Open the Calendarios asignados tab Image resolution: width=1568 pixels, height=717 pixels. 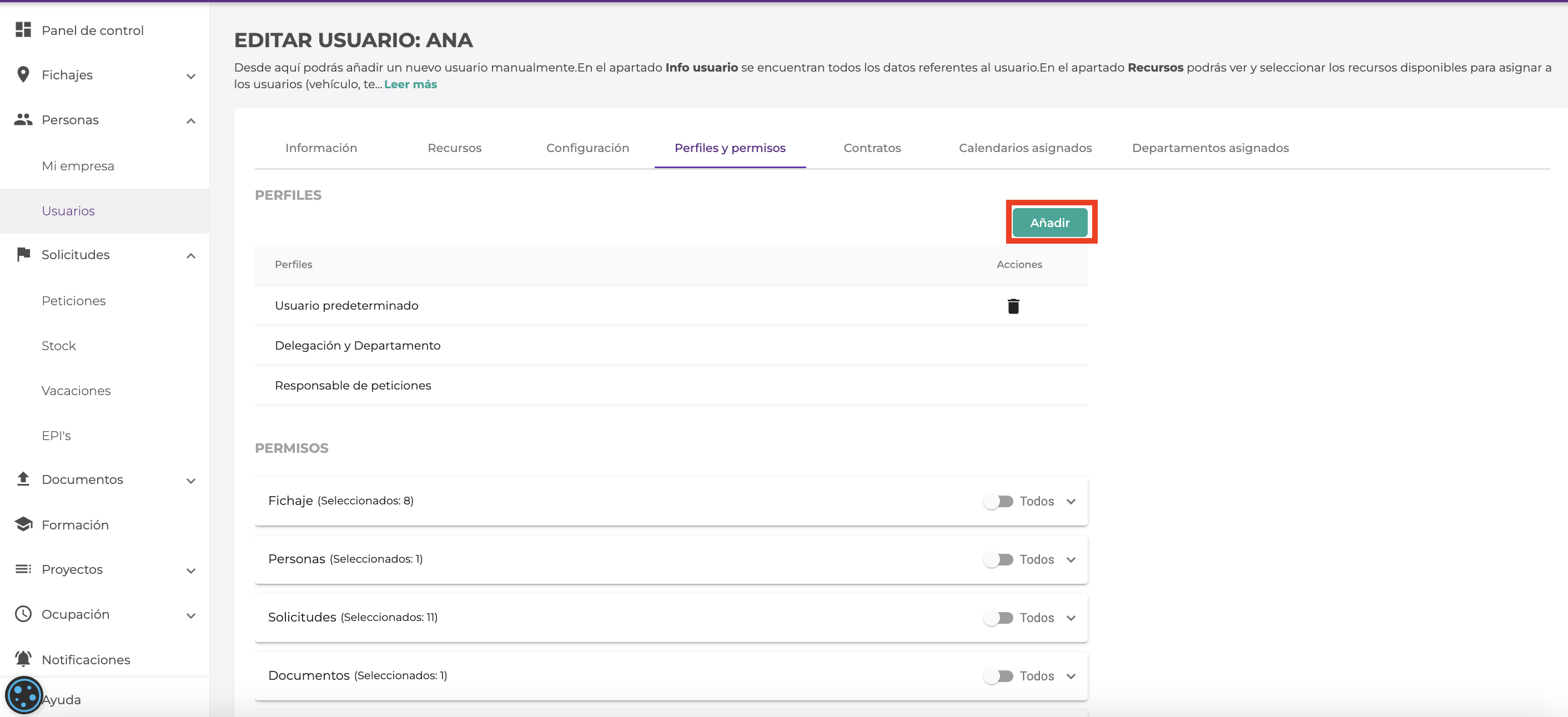coord(1024,148)
